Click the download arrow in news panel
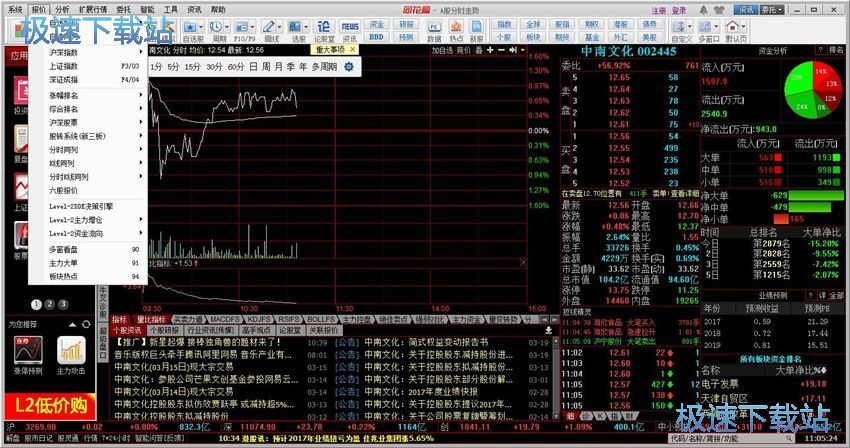Viewport: 850px width, 448px height. pyautogui.click(x=548, y=330)
